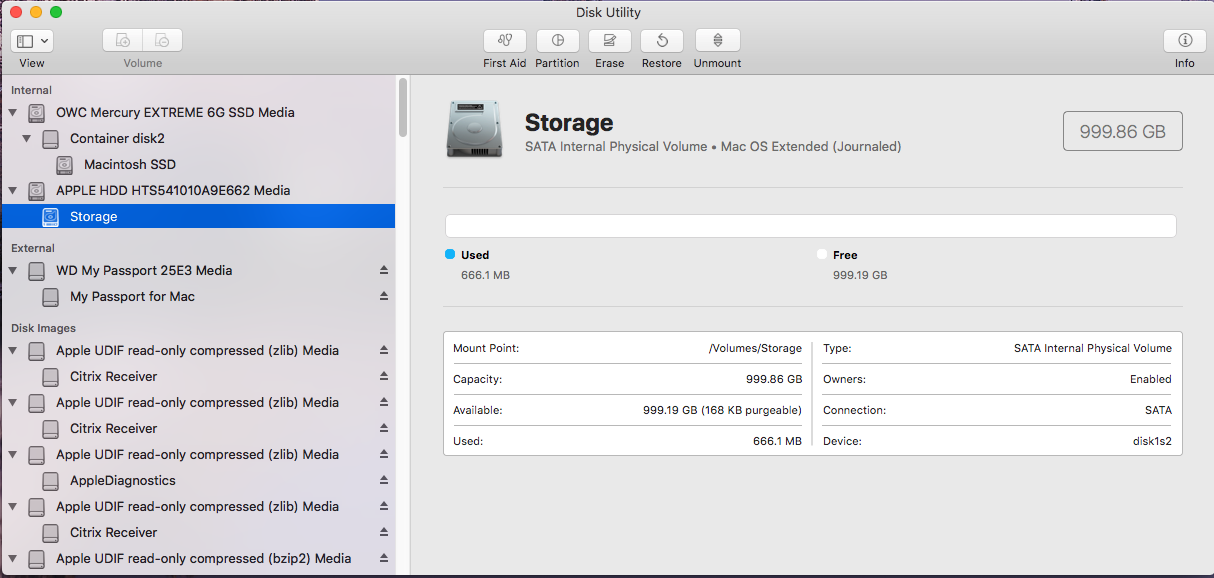Collapse the Container disk2 disclosure triangle
Image resolution: width=1214 pixels, height=578 pixels.
coord(27,139)
